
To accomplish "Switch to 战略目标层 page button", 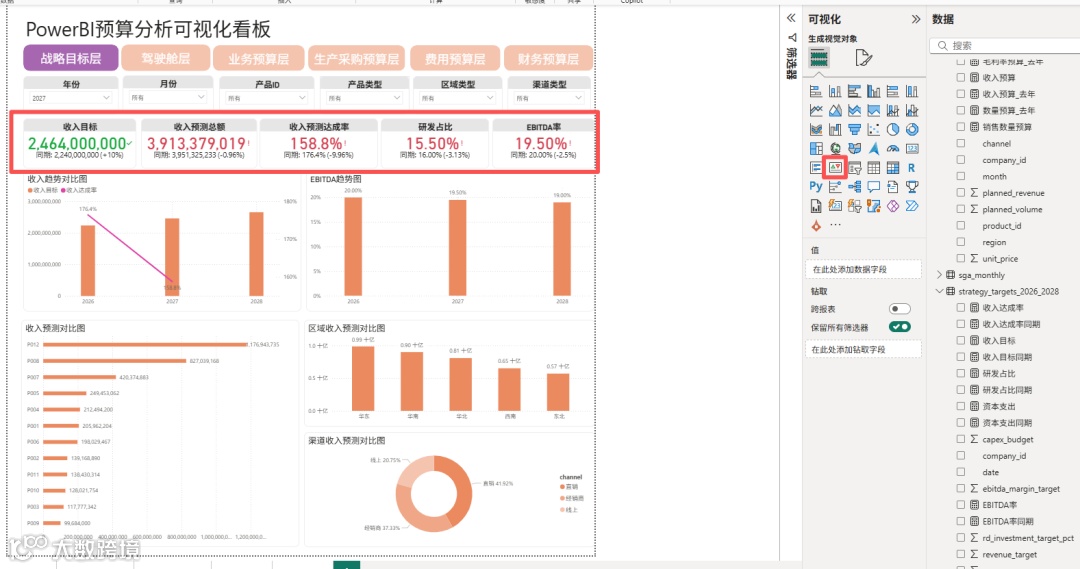I will tap(71, 59).
